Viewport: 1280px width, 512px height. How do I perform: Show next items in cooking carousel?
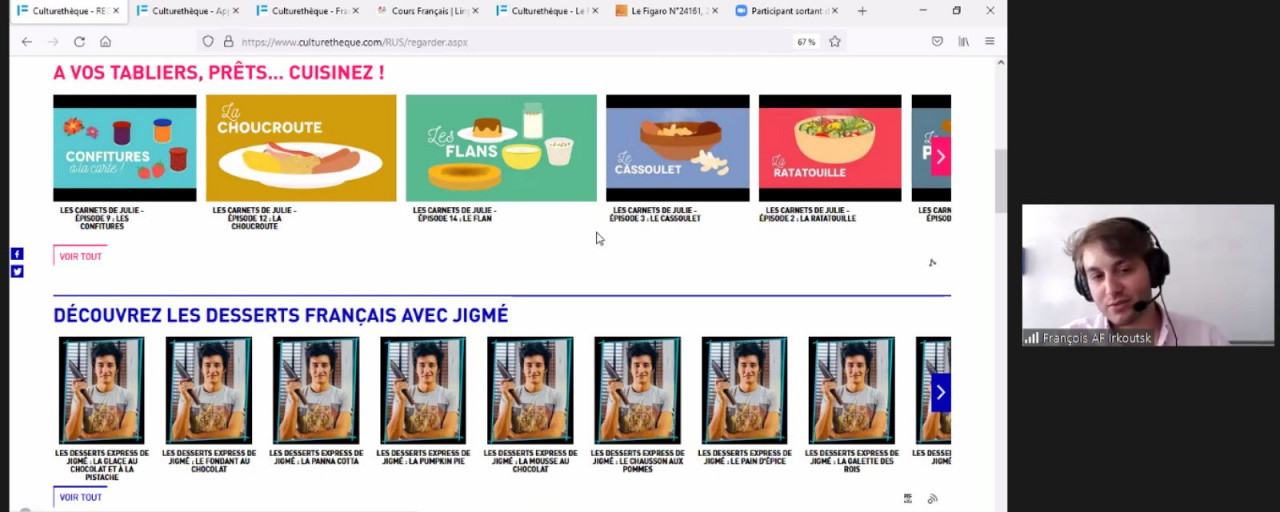940,157
